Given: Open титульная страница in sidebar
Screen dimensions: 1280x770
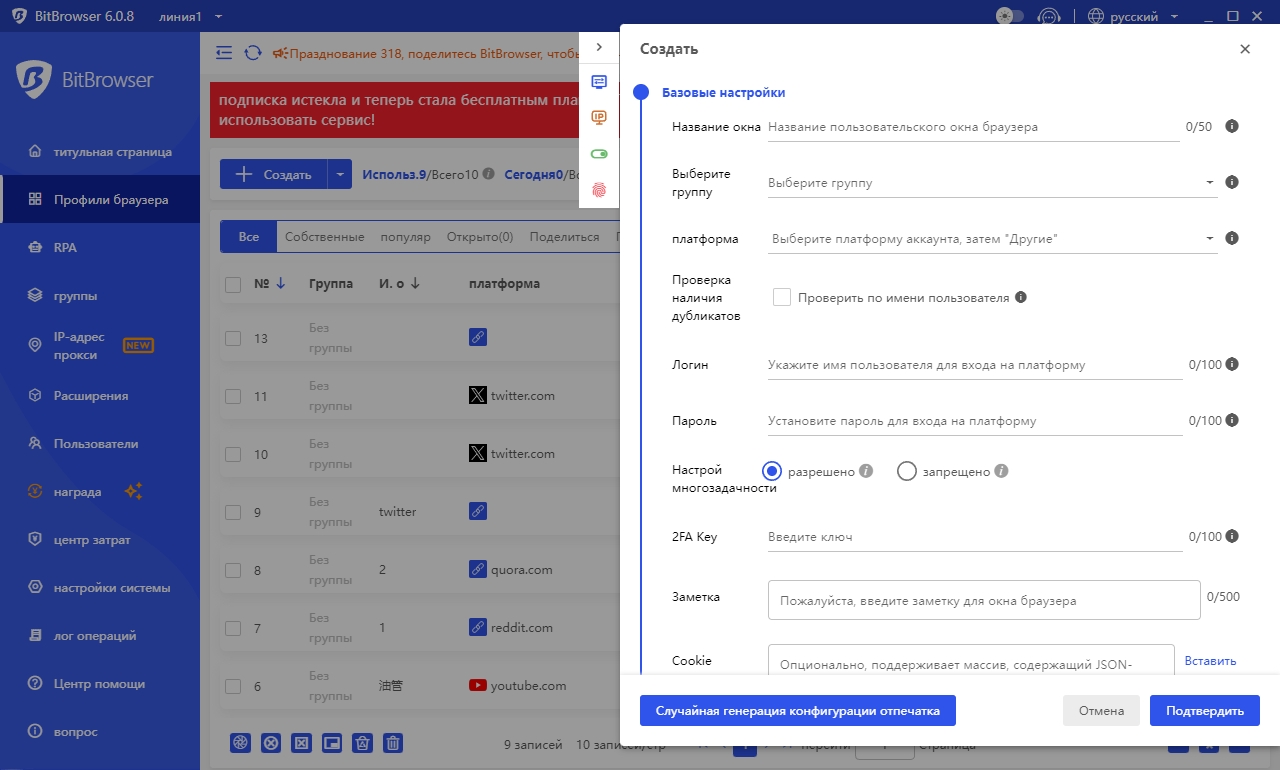Looking at the screenshot, I should (100, 152).
